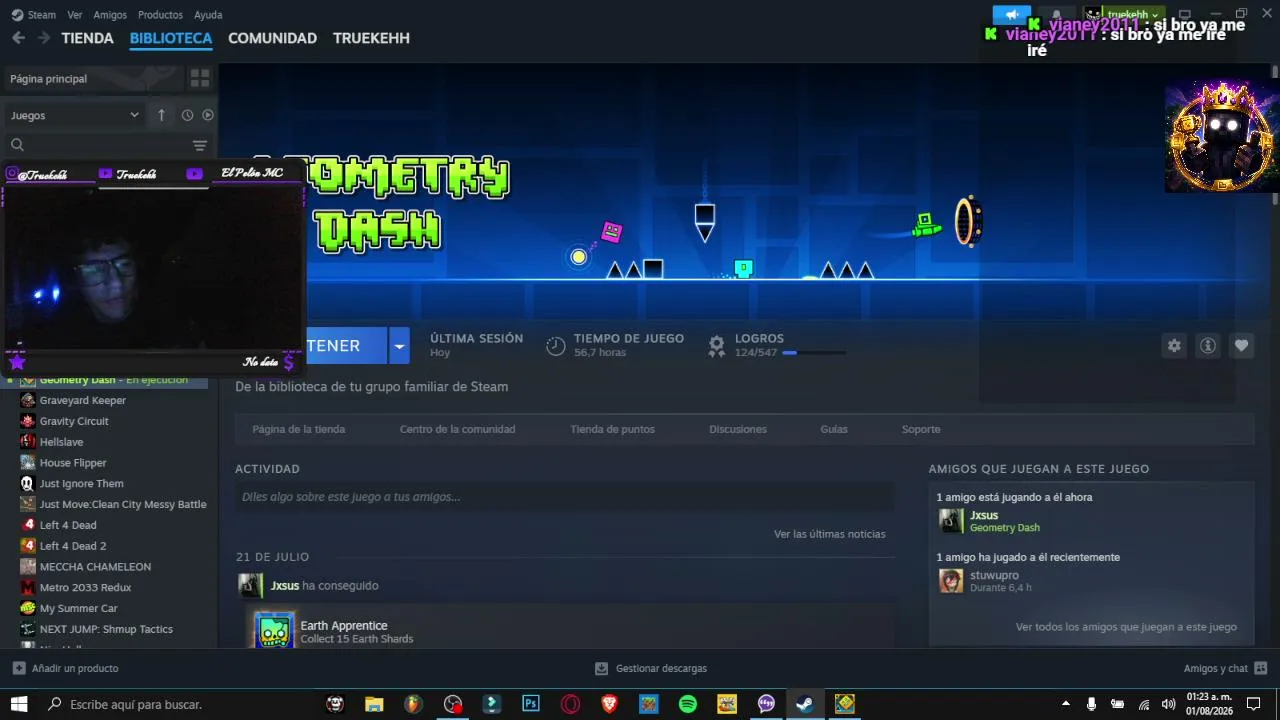Click the library search field
The image size is (1280, 720).
coord(97,145)
